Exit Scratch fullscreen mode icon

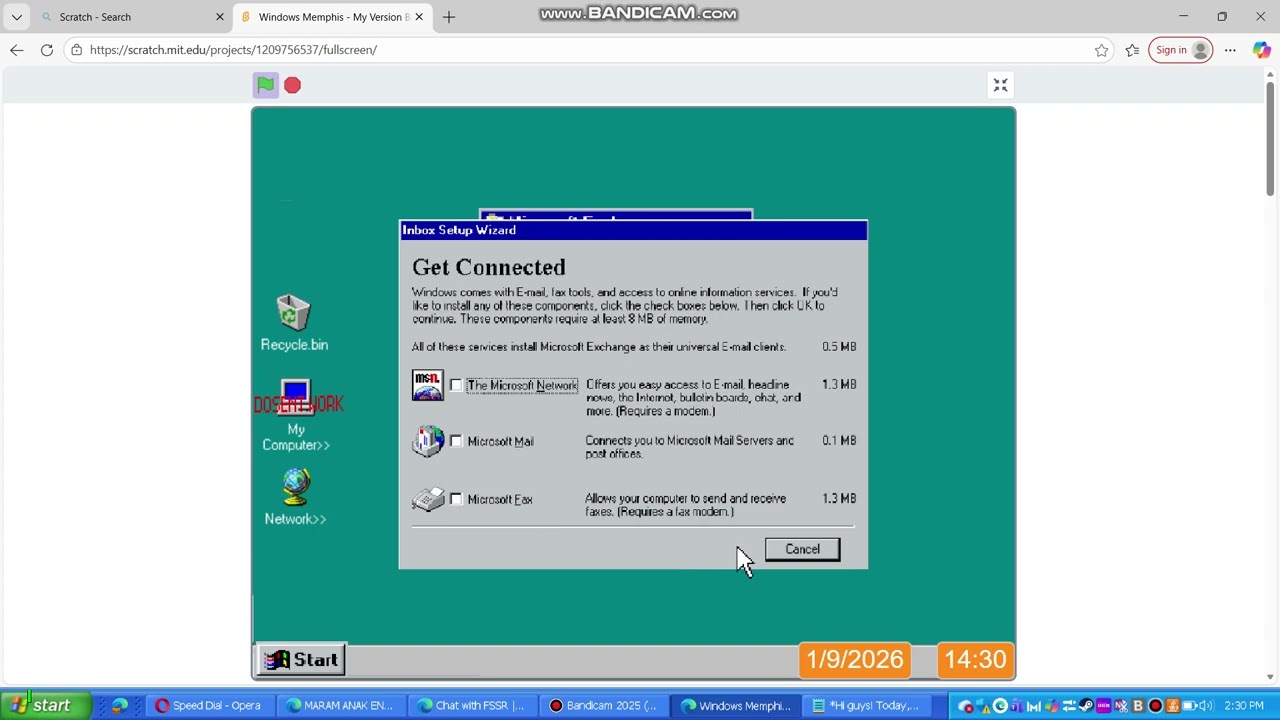coord(1000,85)
